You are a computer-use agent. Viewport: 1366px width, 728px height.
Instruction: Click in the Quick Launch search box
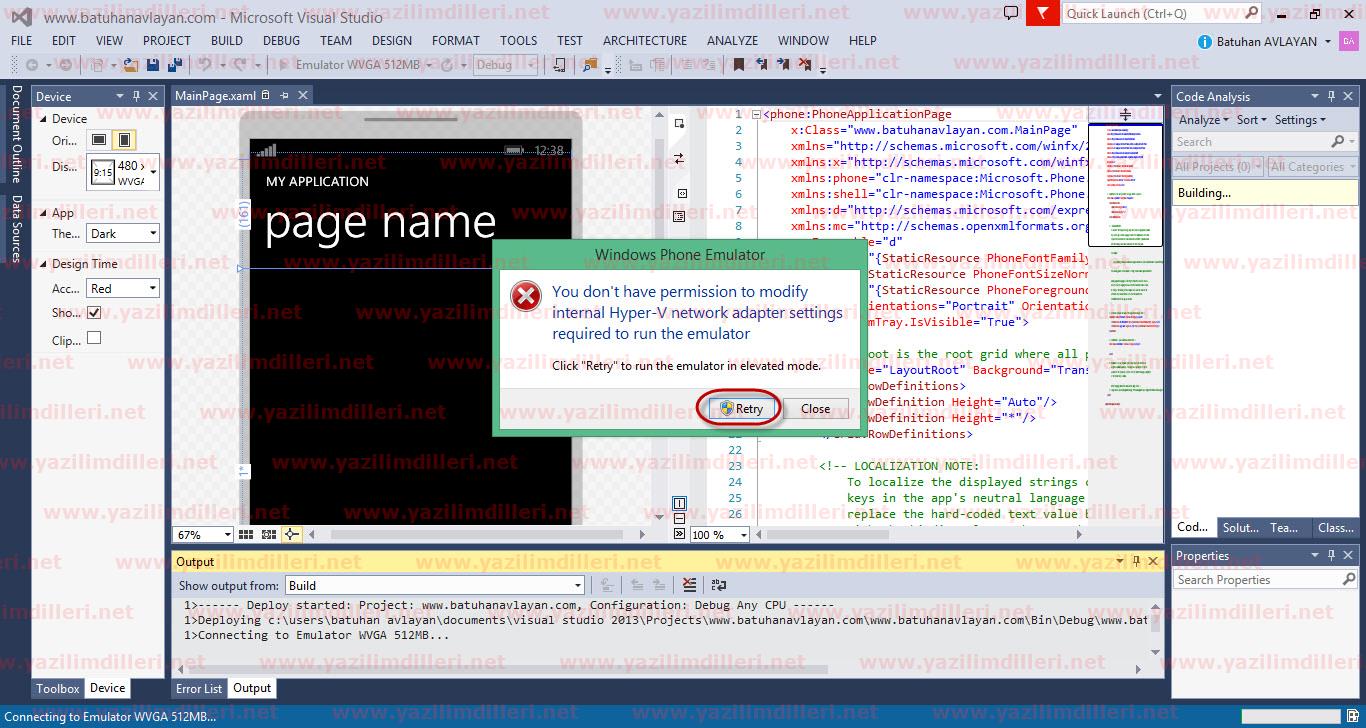(x=1160, y=14)
